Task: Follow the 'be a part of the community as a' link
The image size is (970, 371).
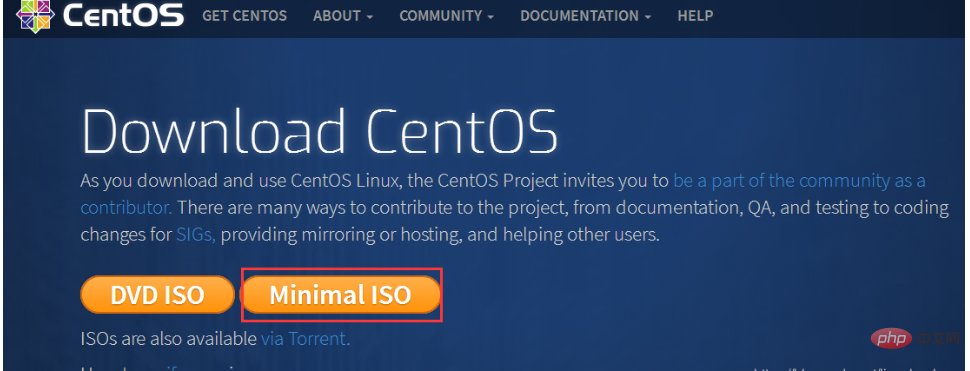Action: [799, 181]
